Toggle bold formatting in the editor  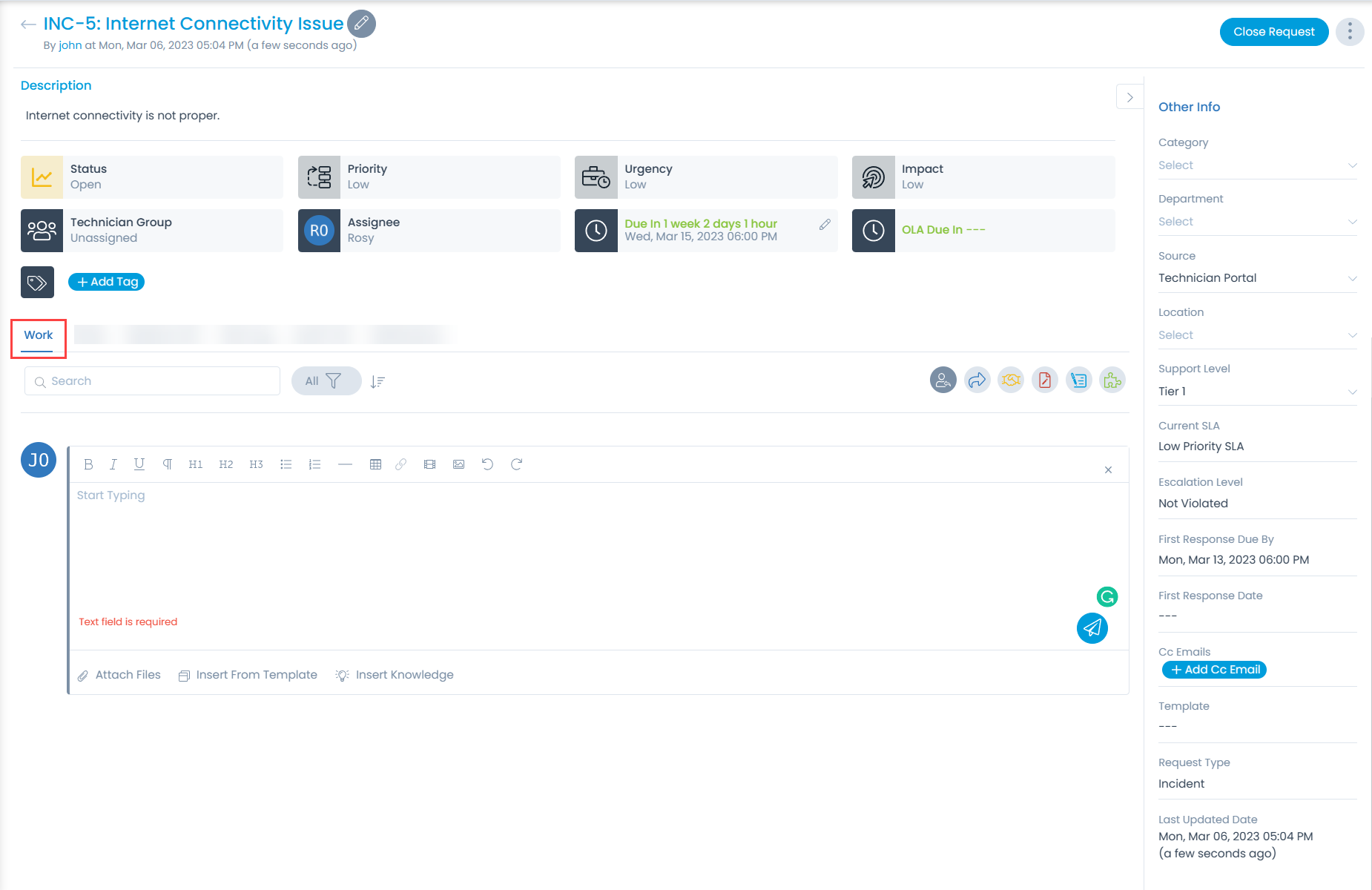(x=88, y=464)
